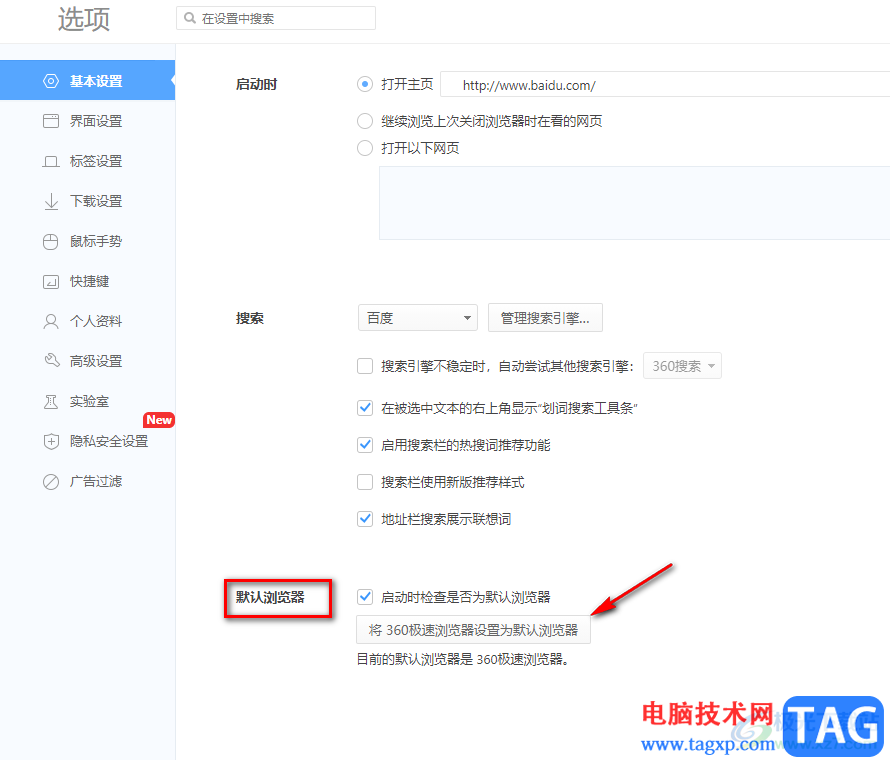
Task: Click the 个人资料 person icon
Action: point(51,321)
